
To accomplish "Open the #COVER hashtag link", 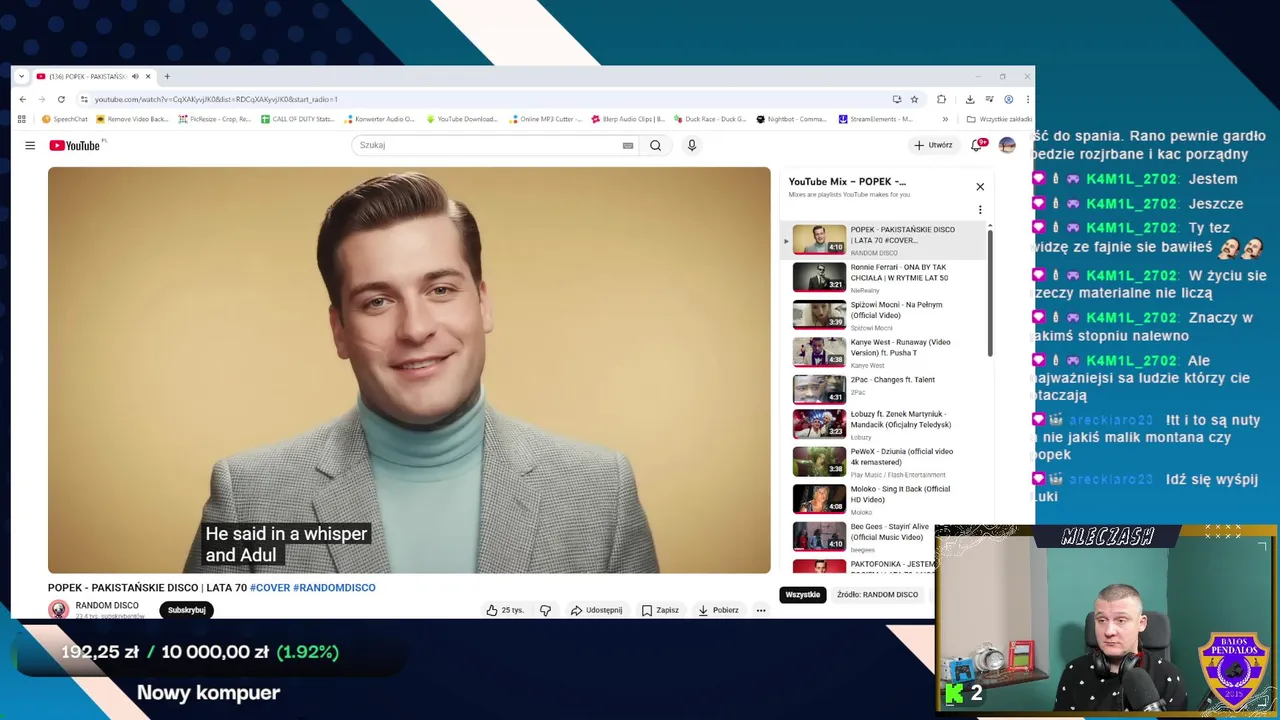I will click(x=270, y=588).
